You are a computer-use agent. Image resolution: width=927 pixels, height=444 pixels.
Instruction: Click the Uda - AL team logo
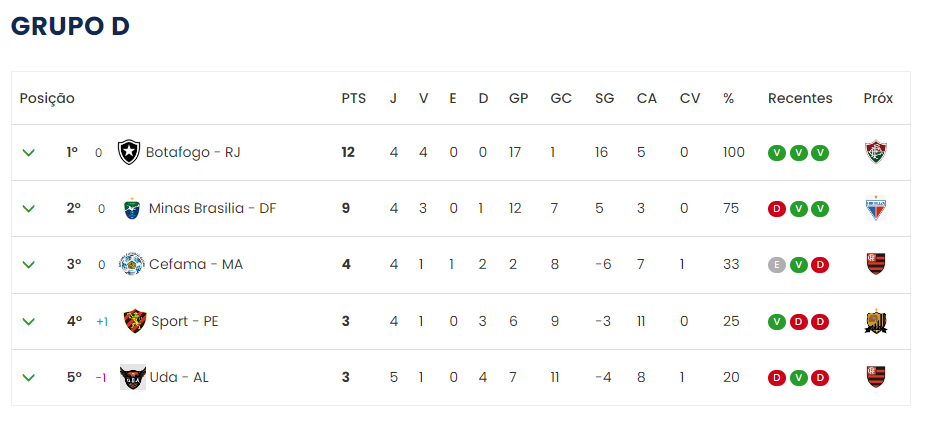coord(132,377)
